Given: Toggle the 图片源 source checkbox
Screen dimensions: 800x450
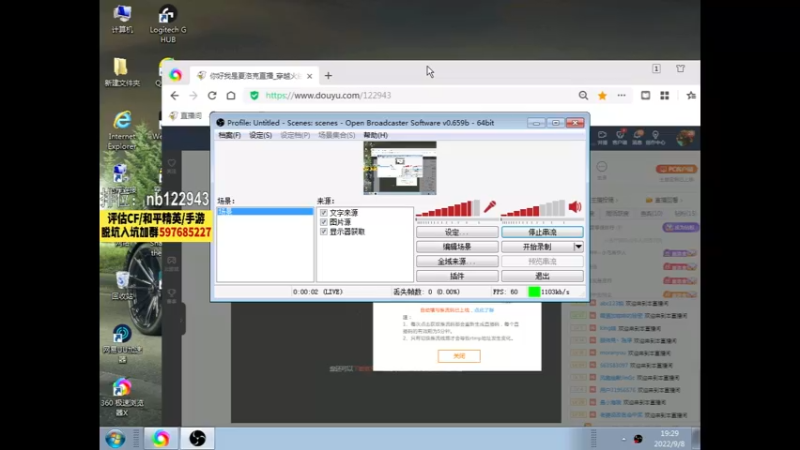Looking at the screenshot, I should pos(323,222).
